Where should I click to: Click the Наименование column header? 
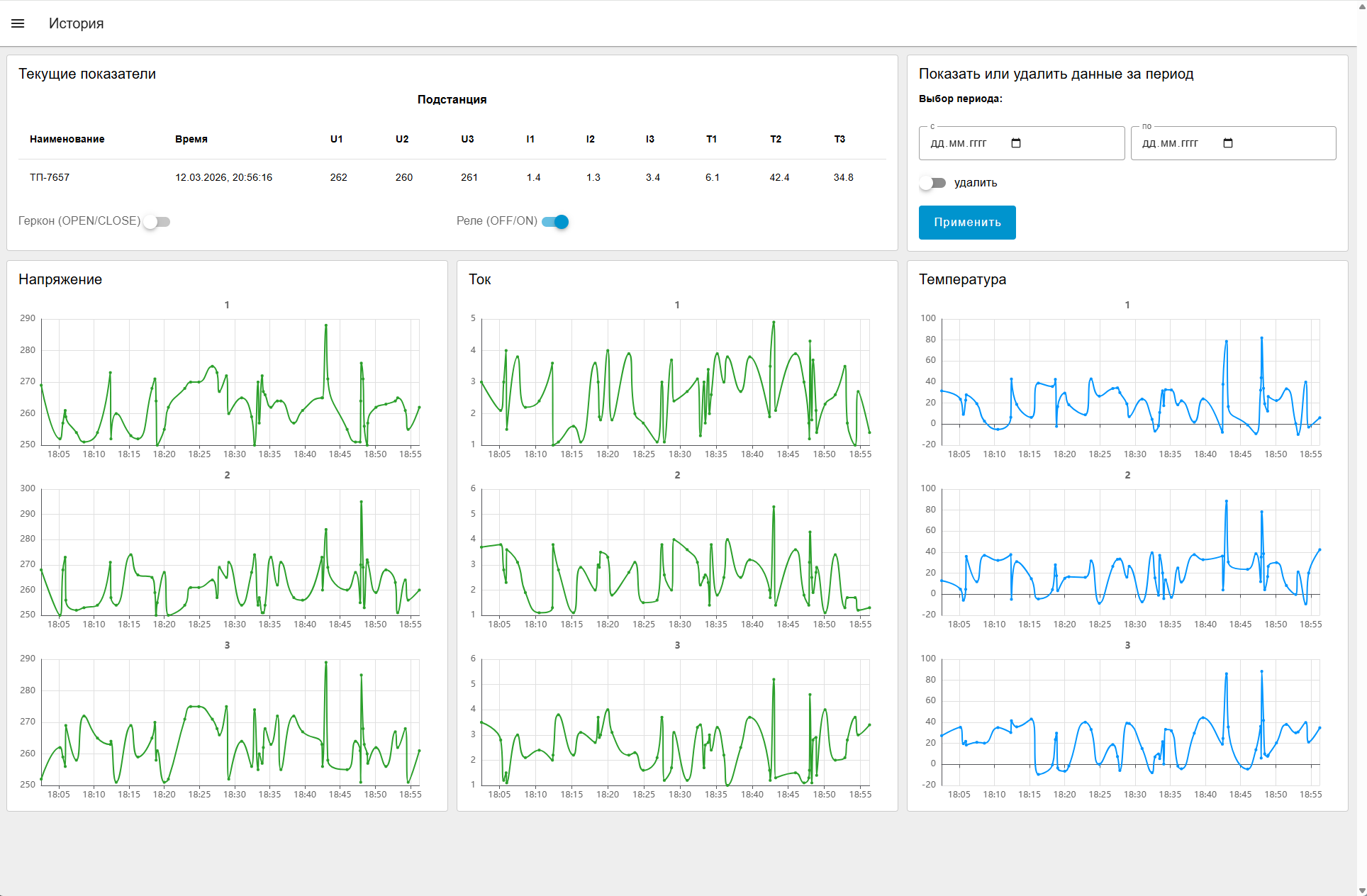(x=67, y=139)
